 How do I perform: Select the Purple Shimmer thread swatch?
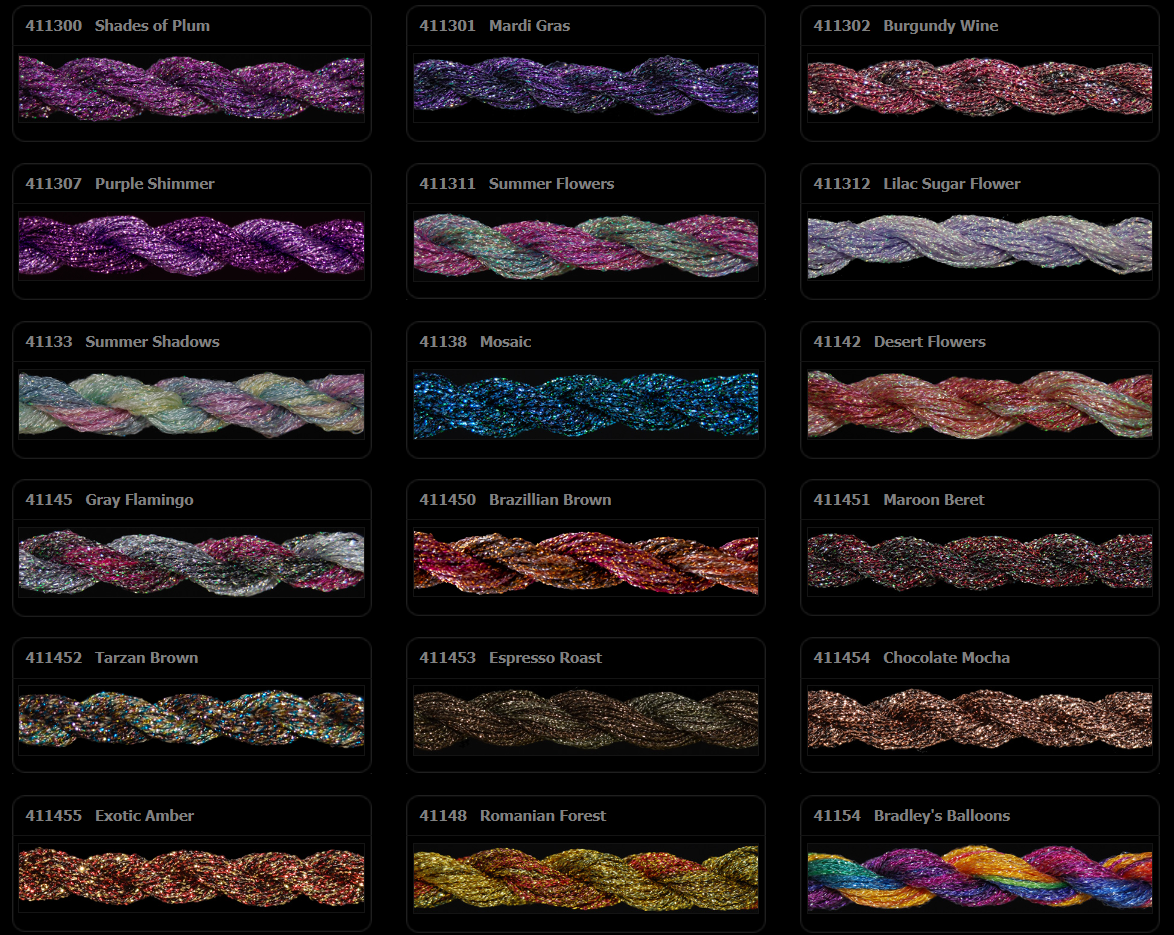click(192, 246)
